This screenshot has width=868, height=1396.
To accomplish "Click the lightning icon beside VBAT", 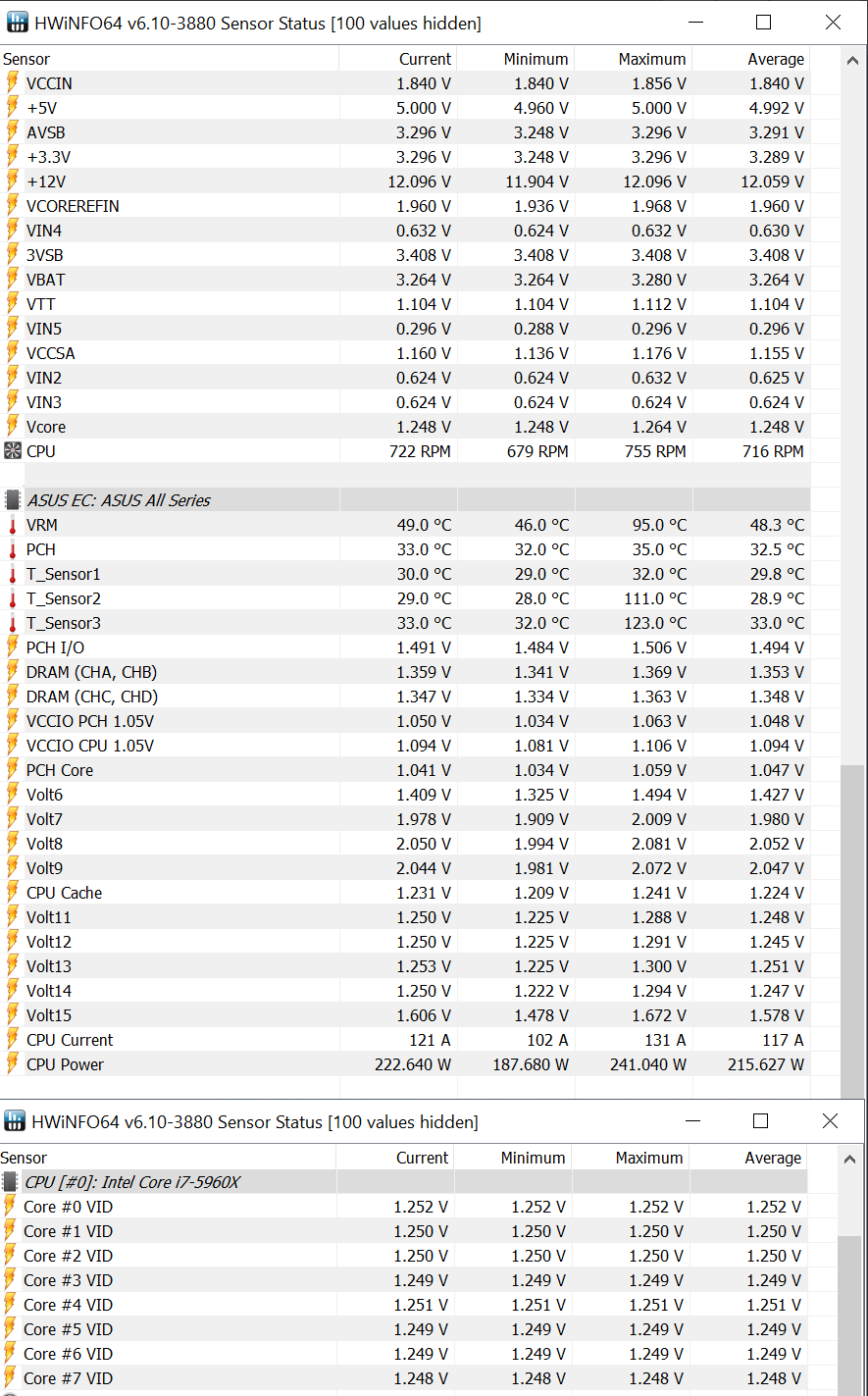I will [13, 280].
